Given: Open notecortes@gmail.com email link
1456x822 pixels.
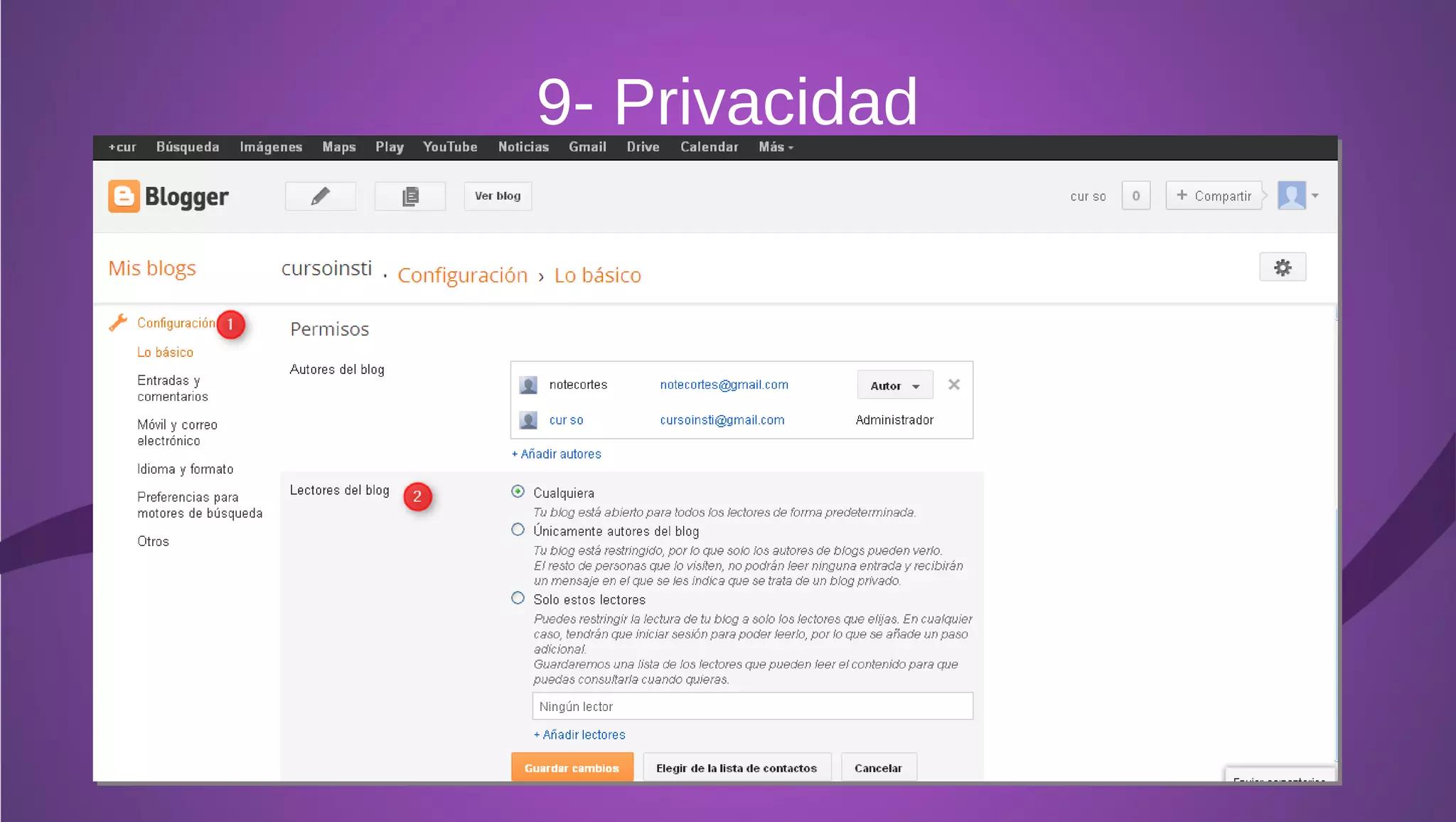Looking at the screenshot, I should point(724,385).
